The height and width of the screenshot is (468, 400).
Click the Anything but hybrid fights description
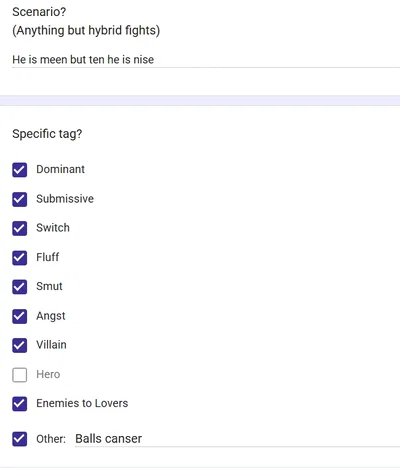pyautogui.click(x=86, y=30)
